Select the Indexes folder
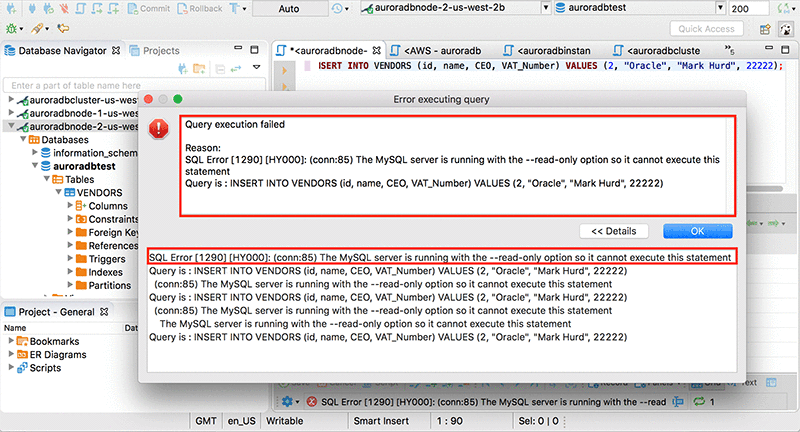The height and width of the screenshot is (432, 800). click(99, 272)
